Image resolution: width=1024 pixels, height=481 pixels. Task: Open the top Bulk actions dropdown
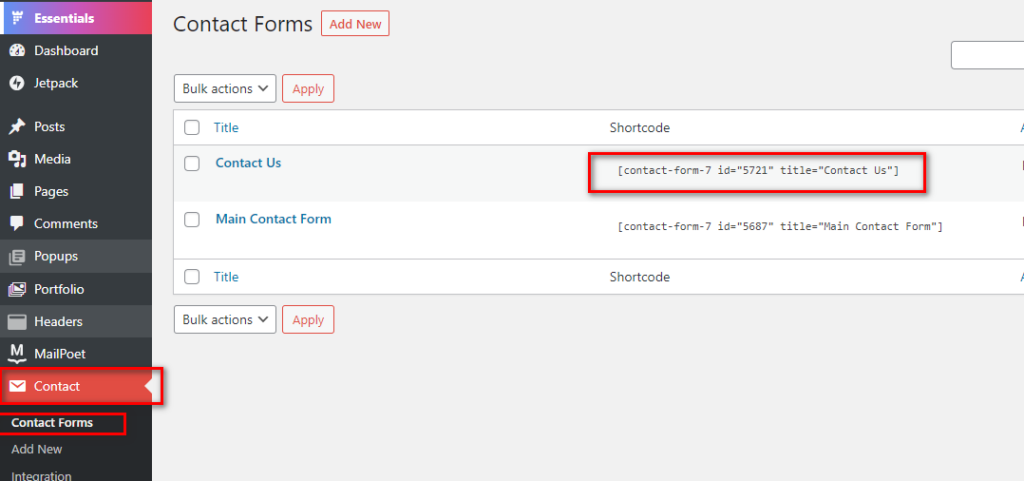pyautogui.click(x=225, y=89)
